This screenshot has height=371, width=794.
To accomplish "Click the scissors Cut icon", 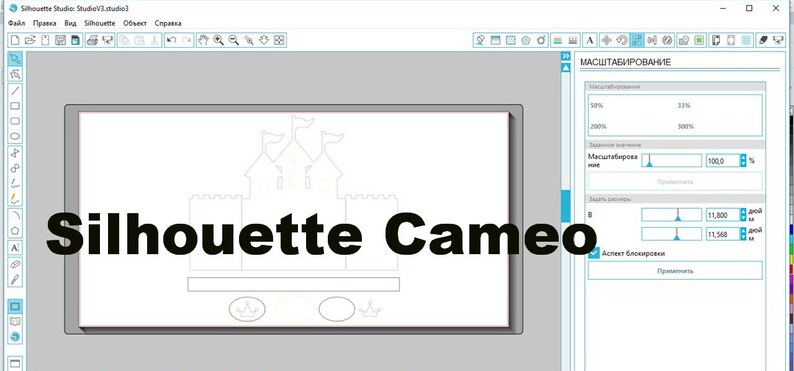I will pyautogui.click(x=154, y=40).
